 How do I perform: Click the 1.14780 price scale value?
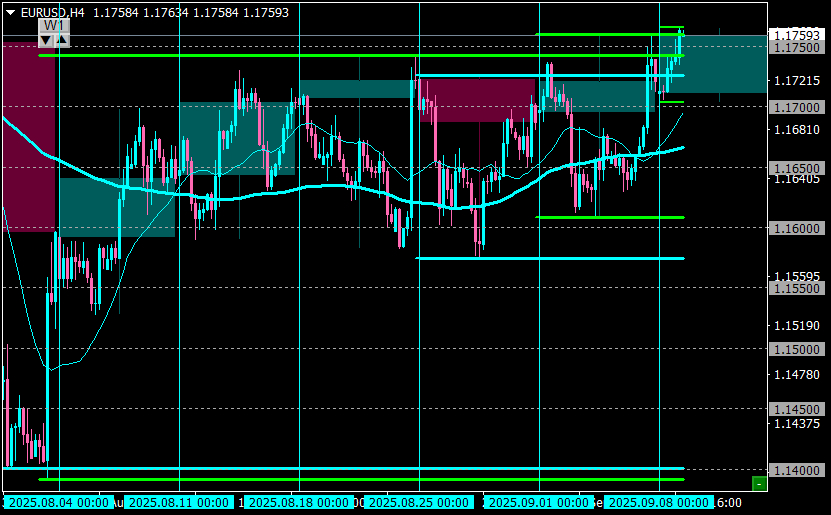point(797,375)
